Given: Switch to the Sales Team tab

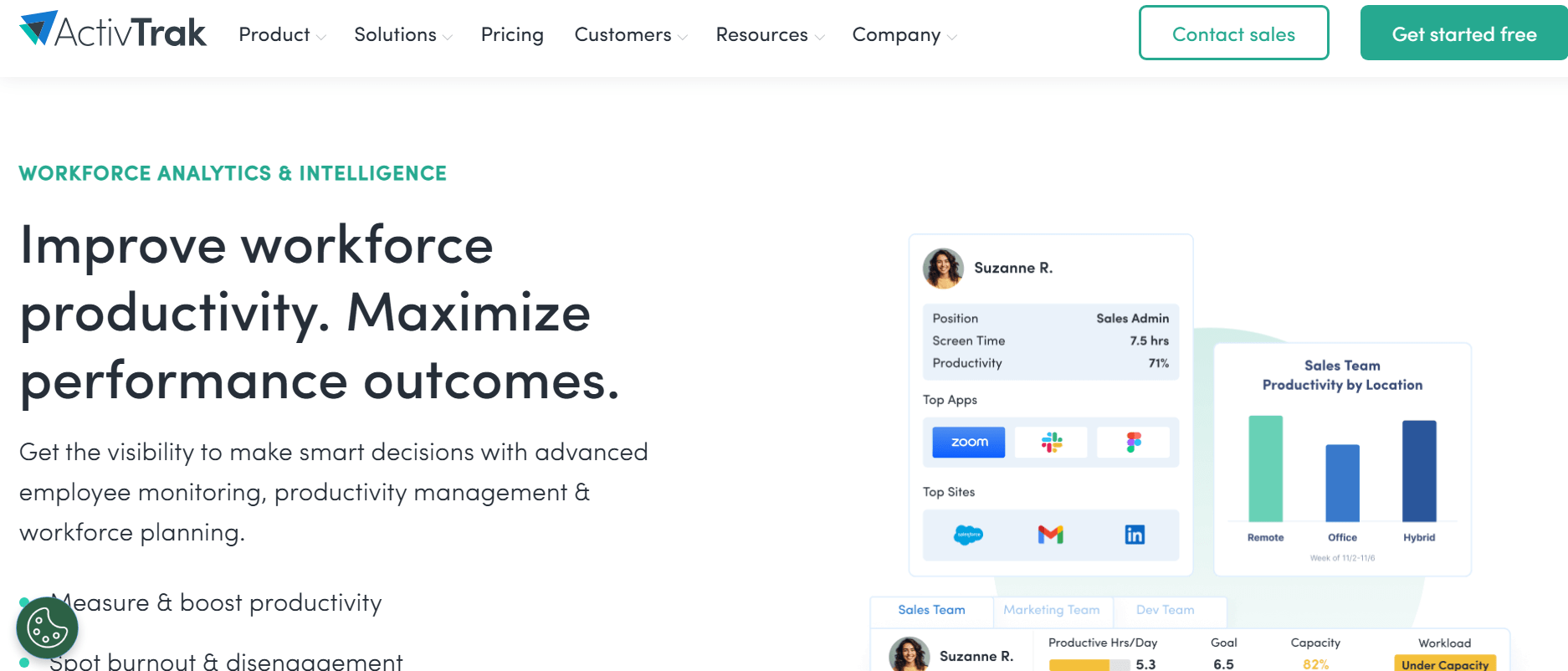Looking at the screenshot, I should pos(931,610).
